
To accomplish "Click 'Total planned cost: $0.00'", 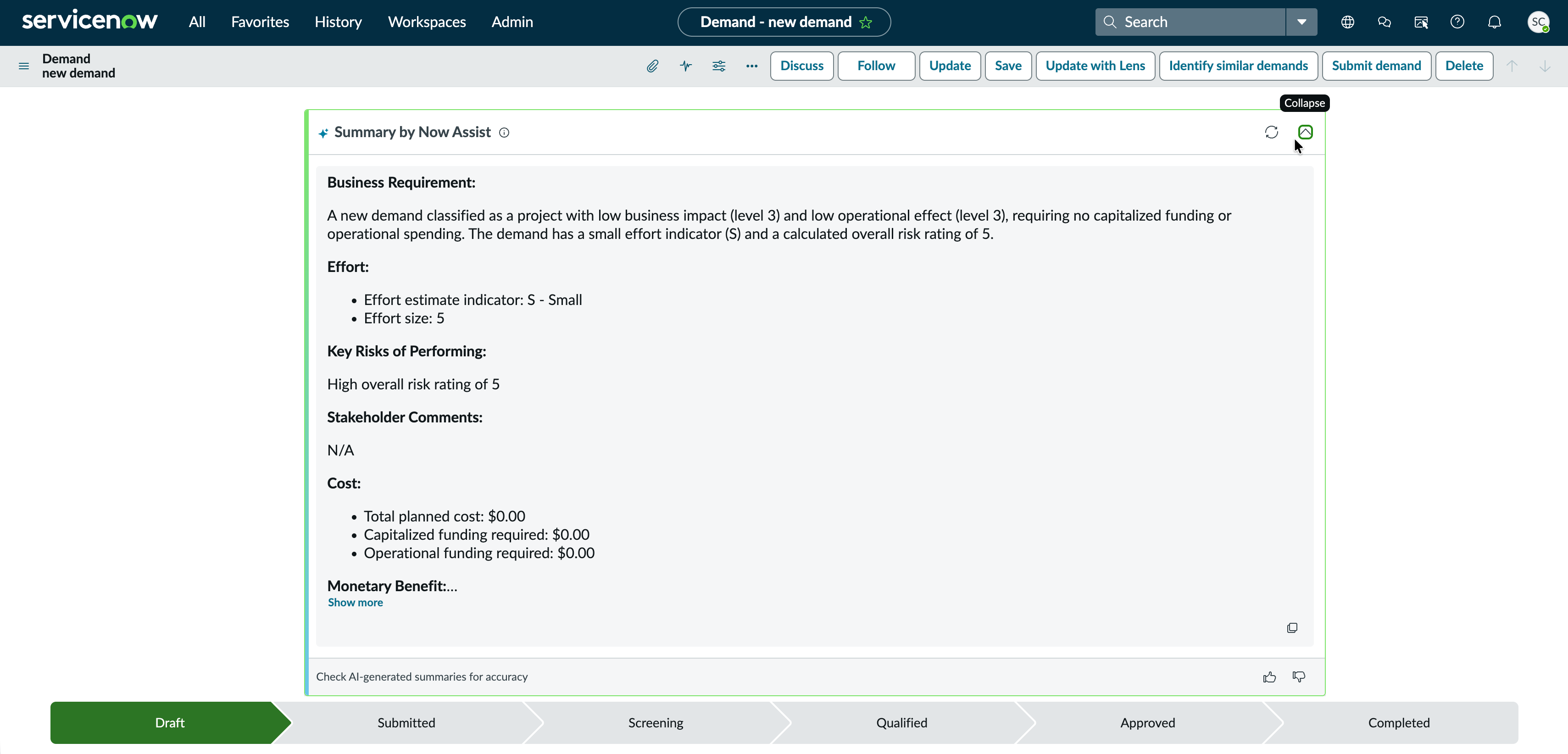I will [445, 516].
